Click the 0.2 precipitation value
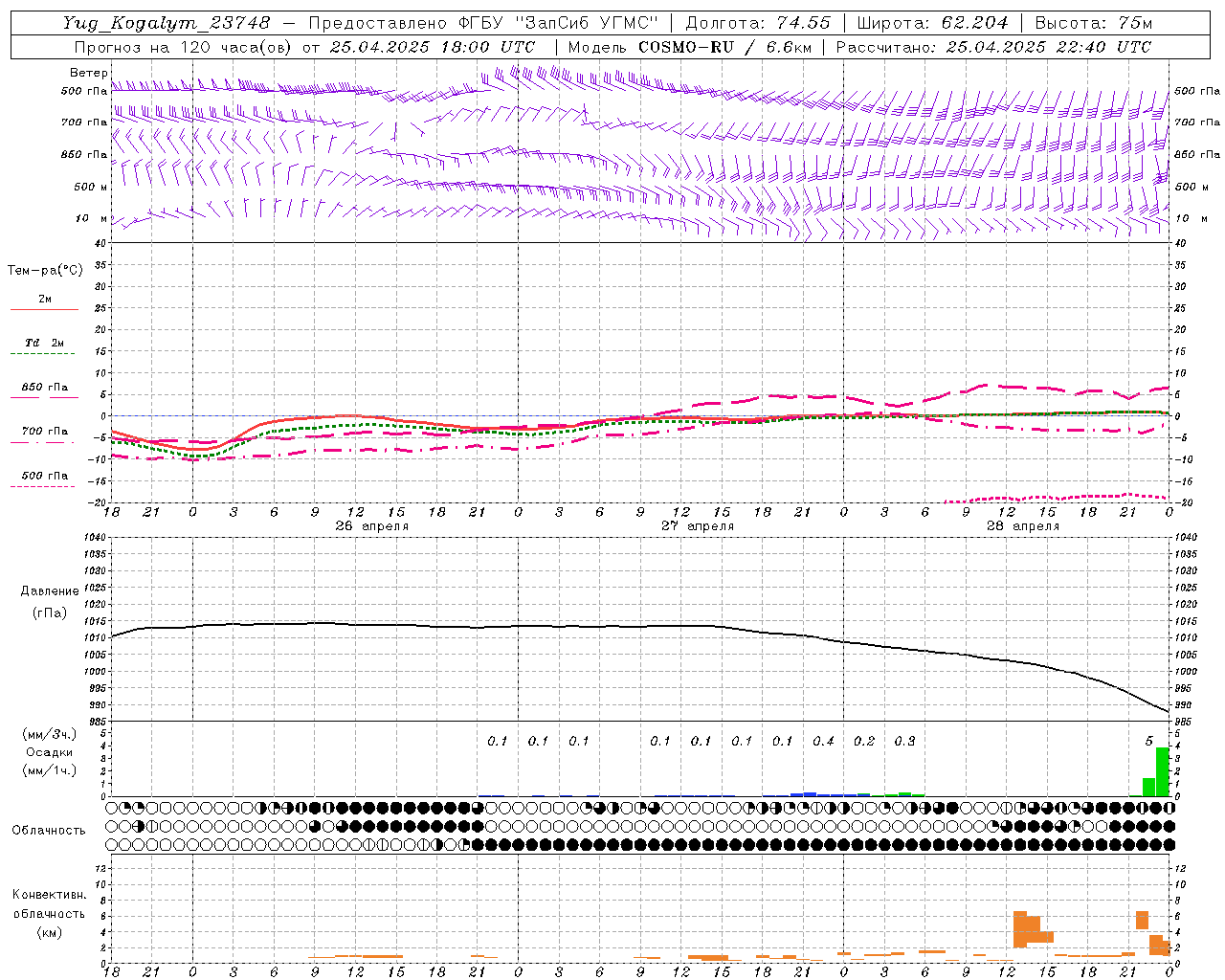Viewport: 1225px width, 980px height. (x=864, y=742)
